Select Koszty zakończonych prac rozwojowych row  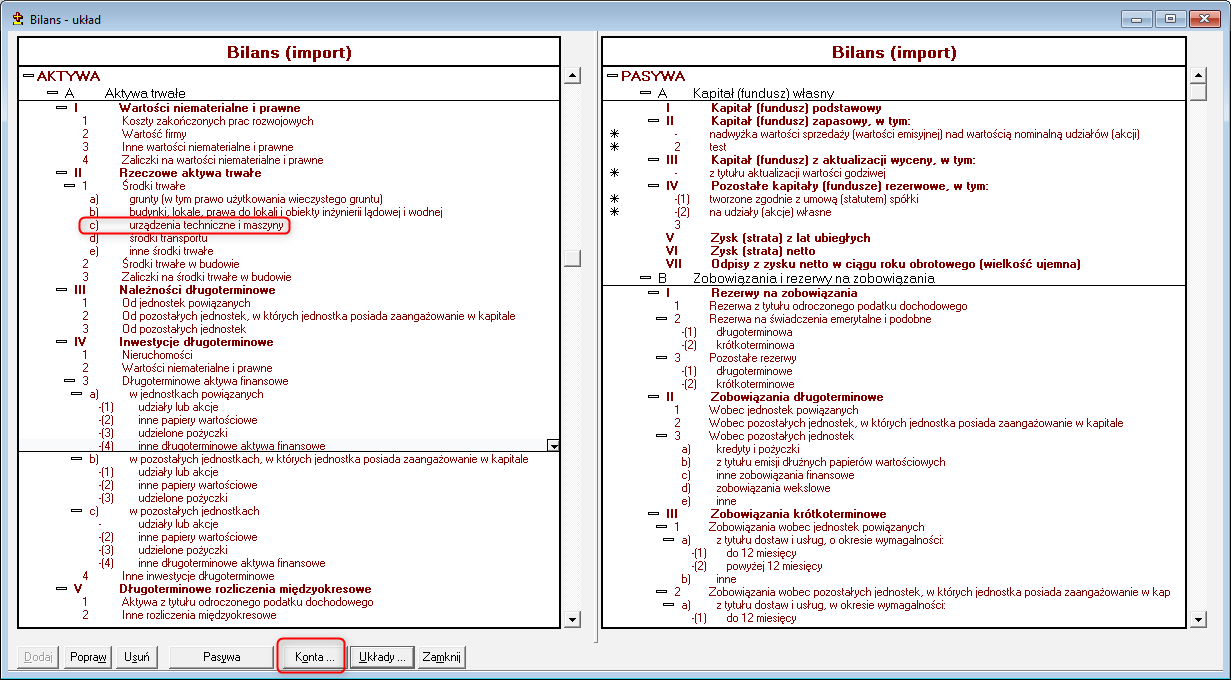point(217,121)
